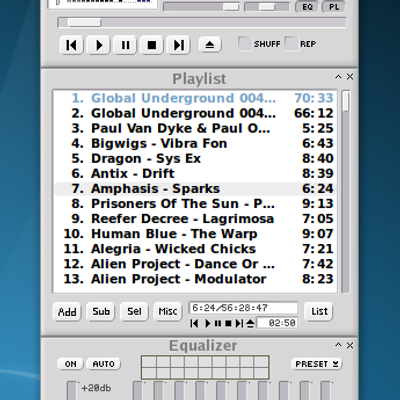Pause playback with the large pause button
400x400 pixels.
coord(125,45)
